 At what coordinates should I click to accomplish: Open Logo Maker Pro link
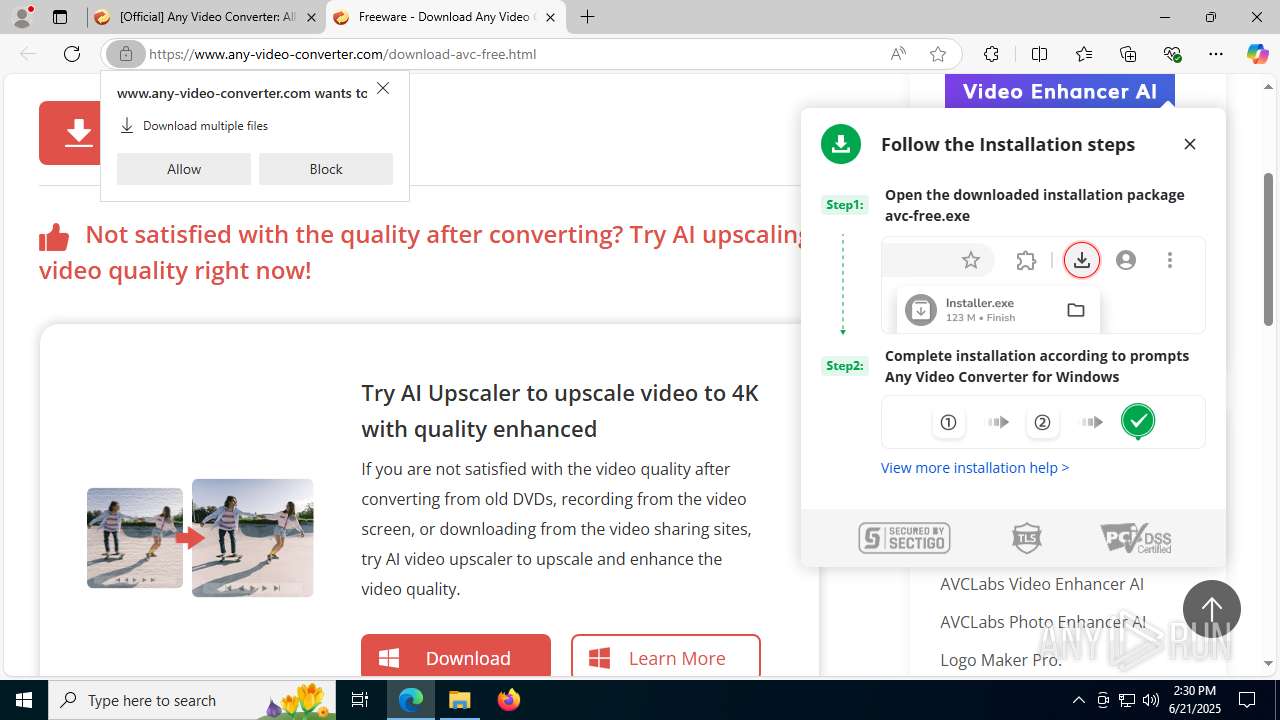[1001, 660]
